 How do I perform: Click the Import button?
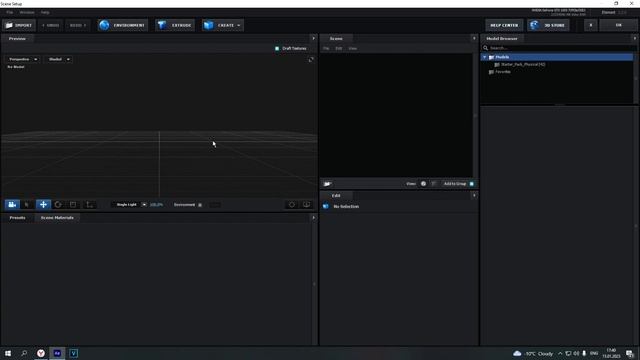(x=19, y=25)
